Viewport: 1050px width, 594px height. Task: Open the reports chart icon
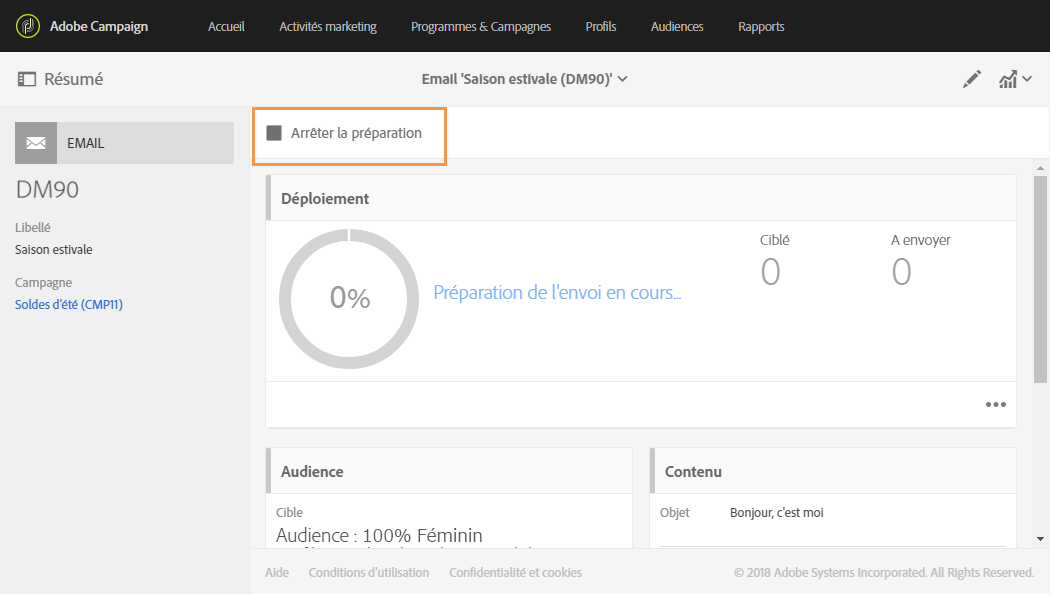(x=1008, y=79)
